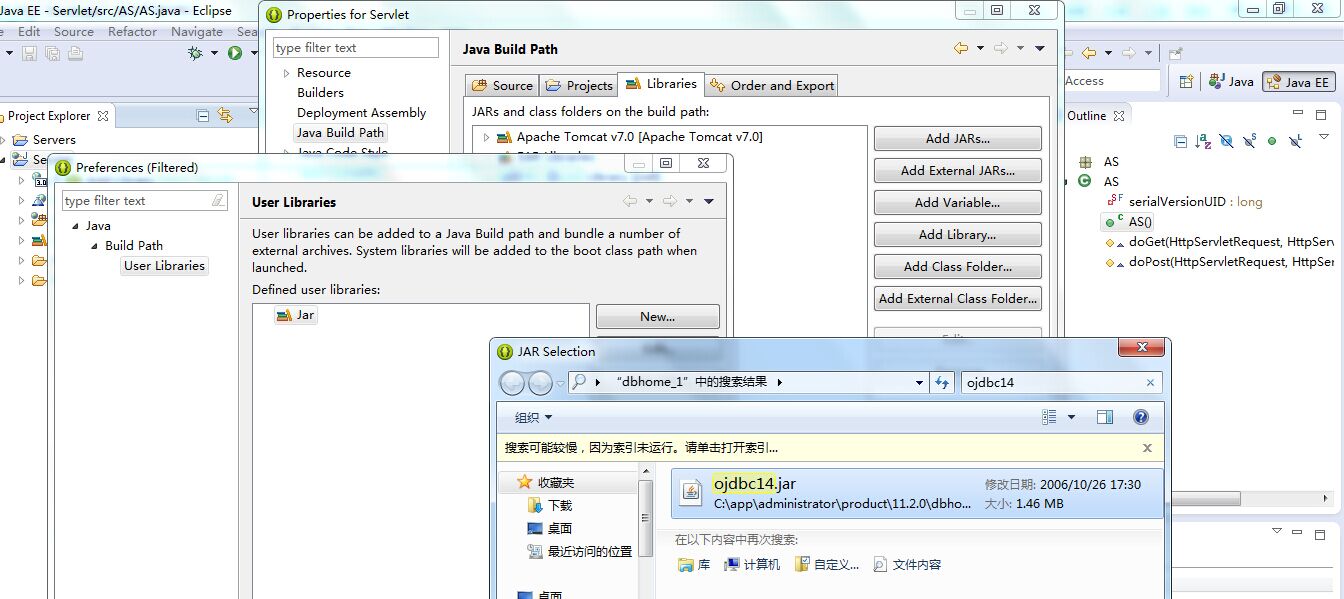Hide local types in the Outline view
Viewport: 1344px width, 599px height.
coord(1296,142)
